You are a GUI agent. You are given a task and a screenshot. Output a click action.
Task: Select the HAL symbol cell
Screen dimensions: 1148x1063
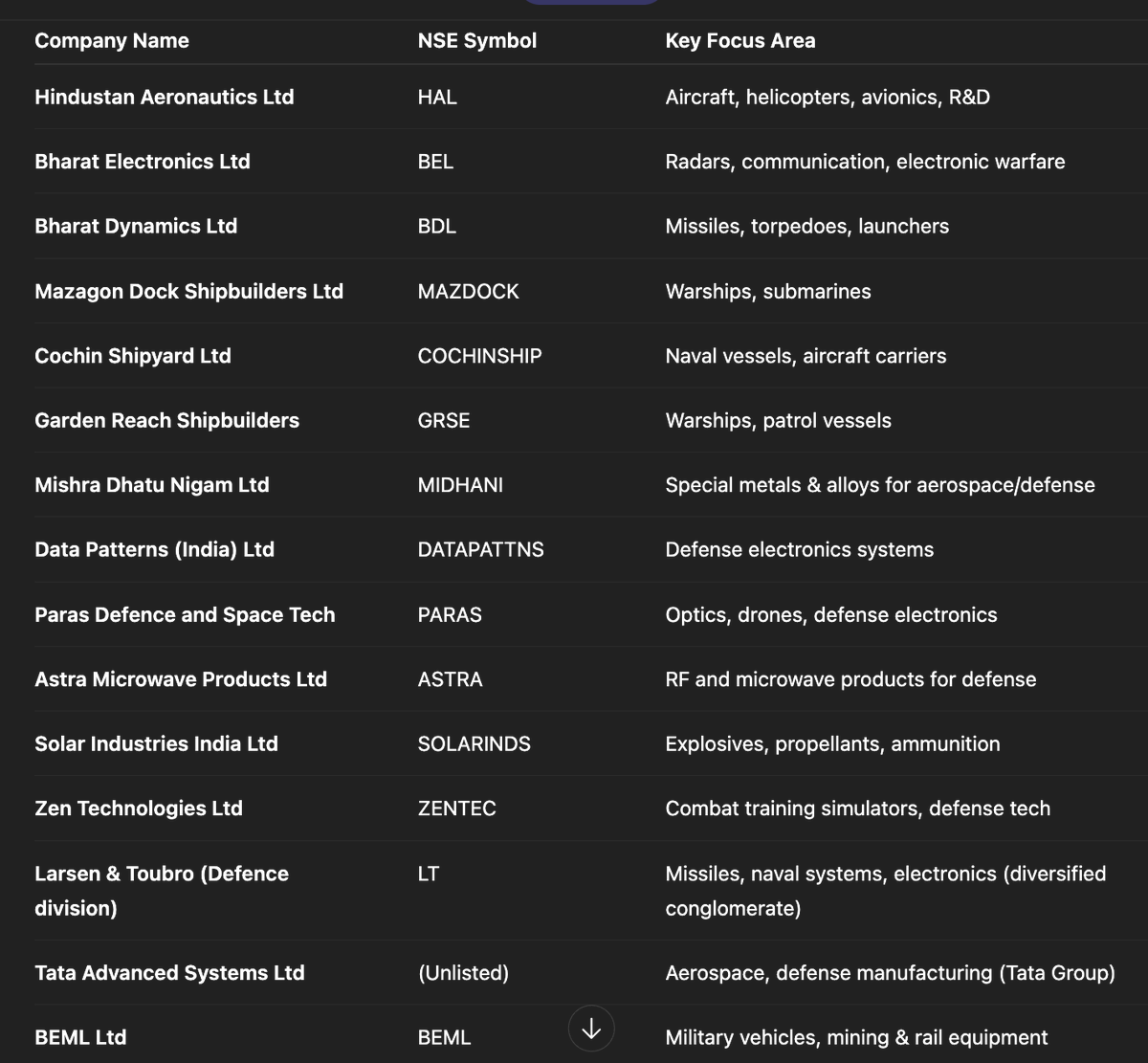pos(437,98)
